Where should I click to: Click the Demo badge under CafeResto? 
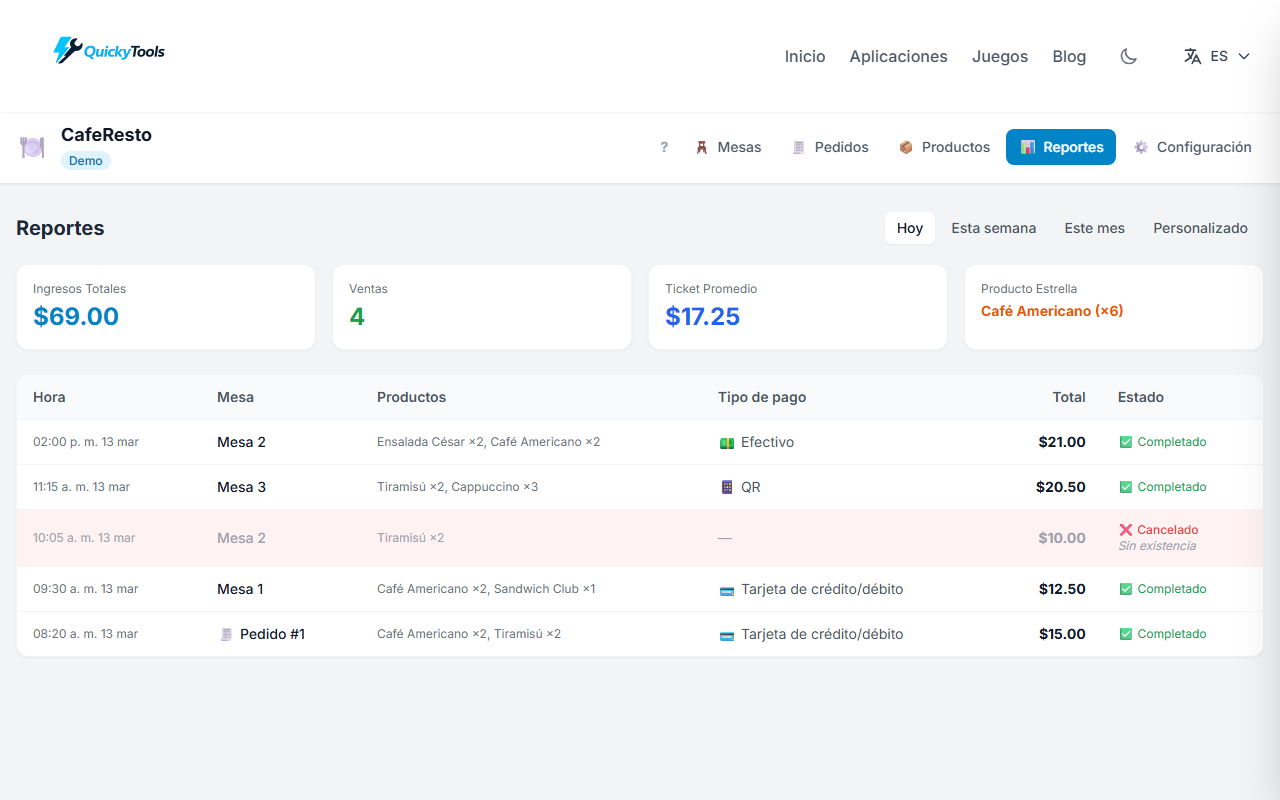[x=85, y=160]
